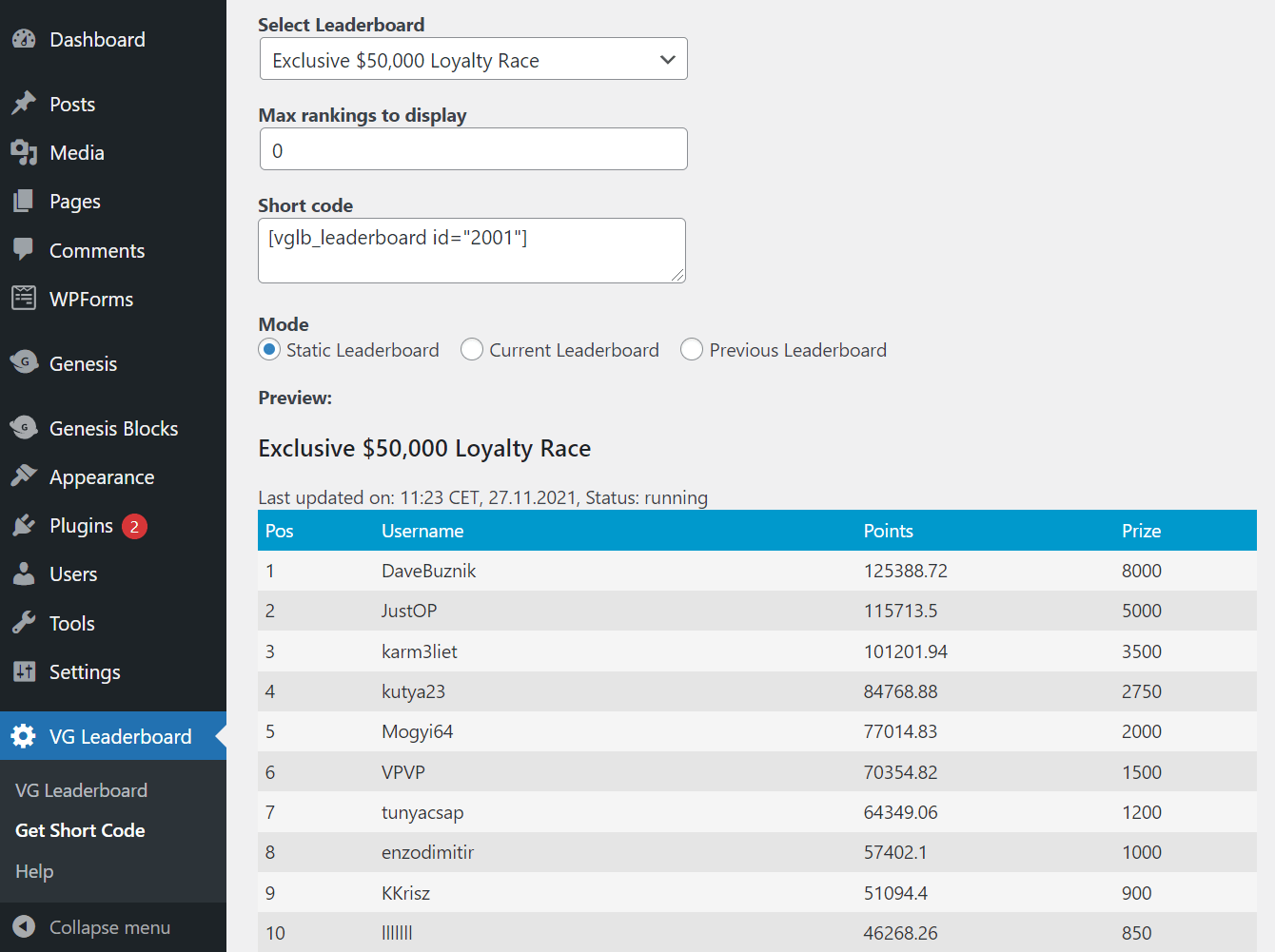Open the Genesis Blocks menu item

113,428
